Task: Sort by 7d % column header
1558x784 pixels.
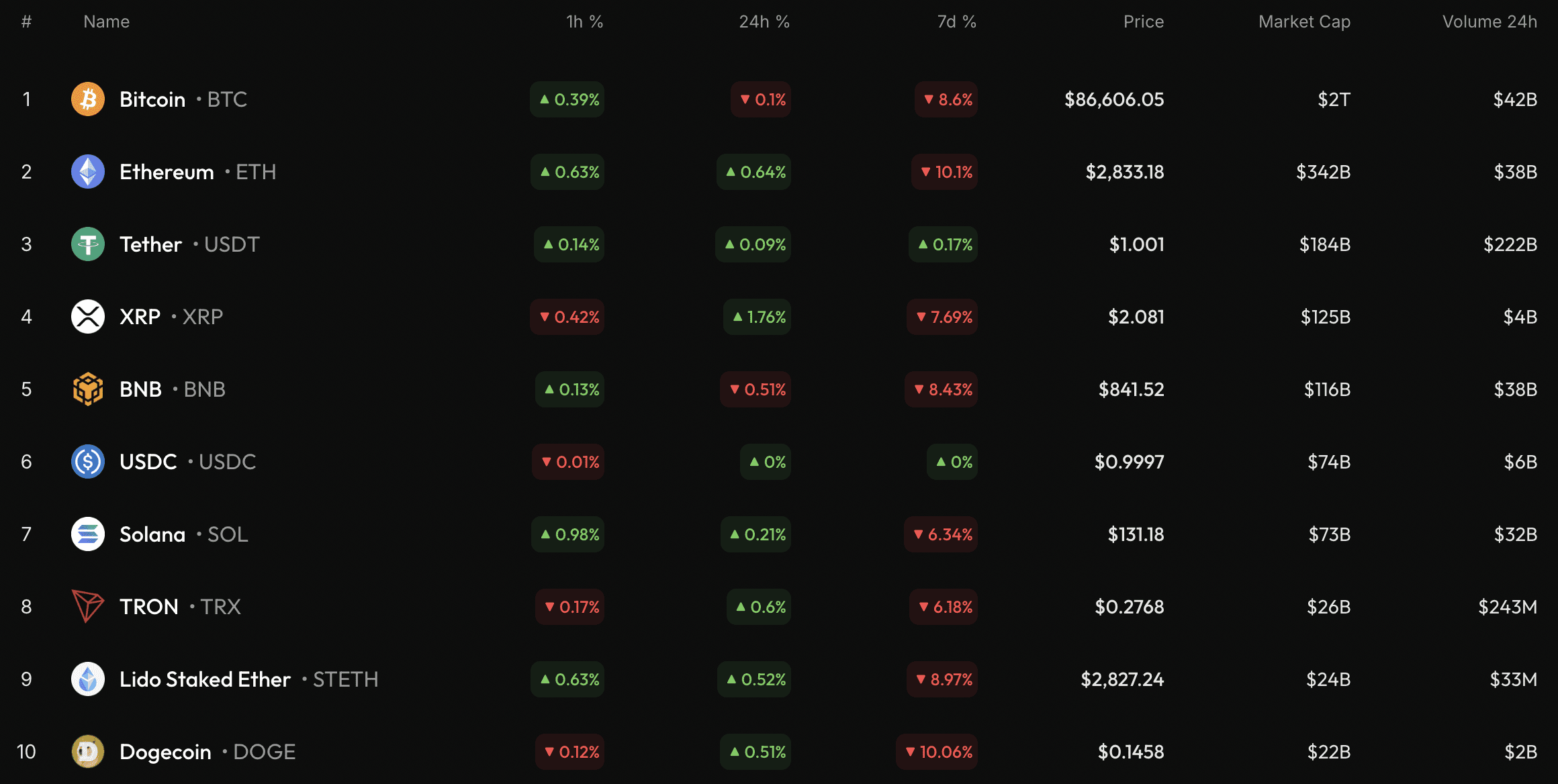Action: pyautogui.click(x=956, y=21)
